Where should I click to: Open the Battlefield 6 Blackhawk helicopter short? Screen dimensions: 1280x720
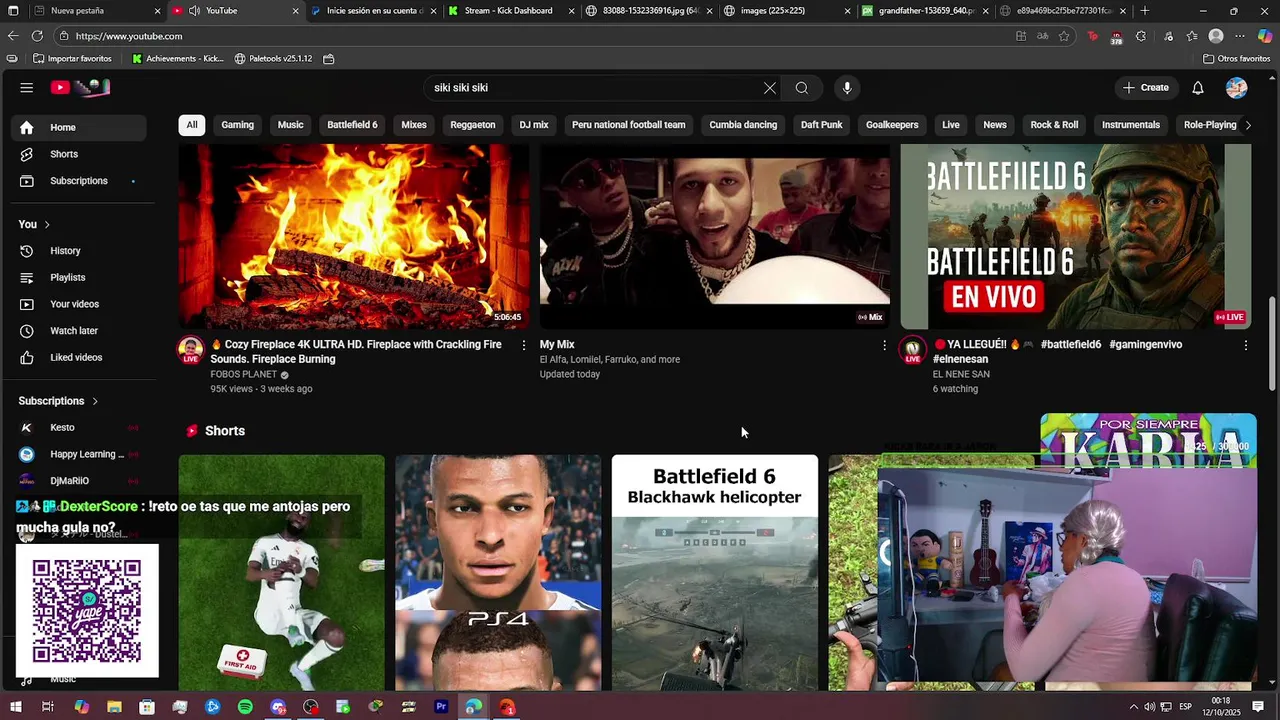[715, 573]
